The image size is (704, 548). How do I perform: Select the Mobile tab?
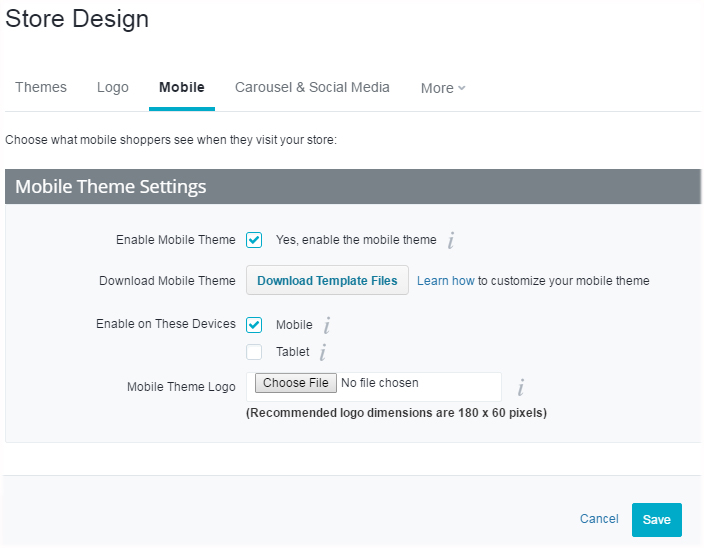point(182,87)
